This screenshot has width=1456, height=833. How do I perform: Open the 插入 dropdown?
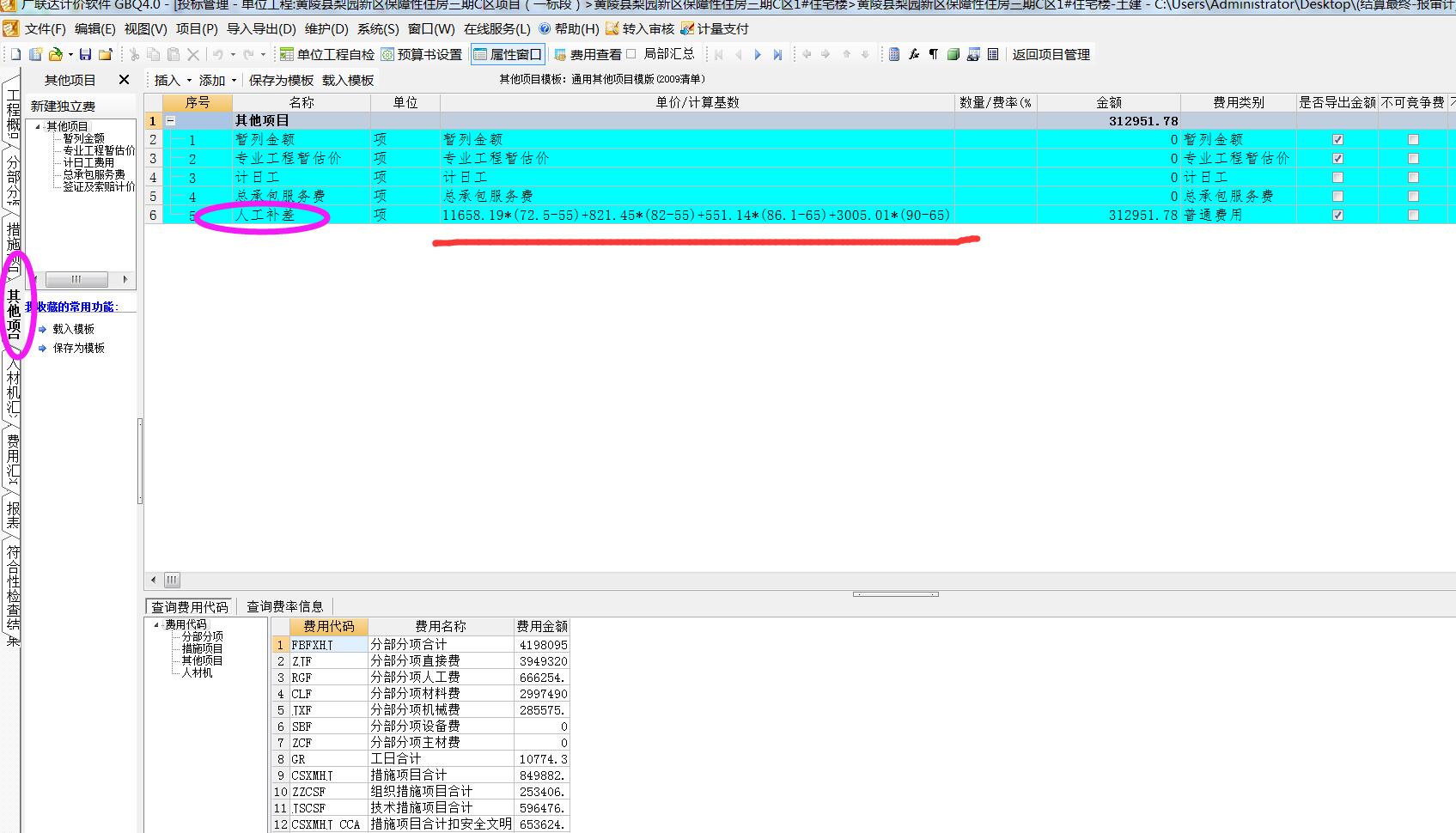(x=173, y=80)
